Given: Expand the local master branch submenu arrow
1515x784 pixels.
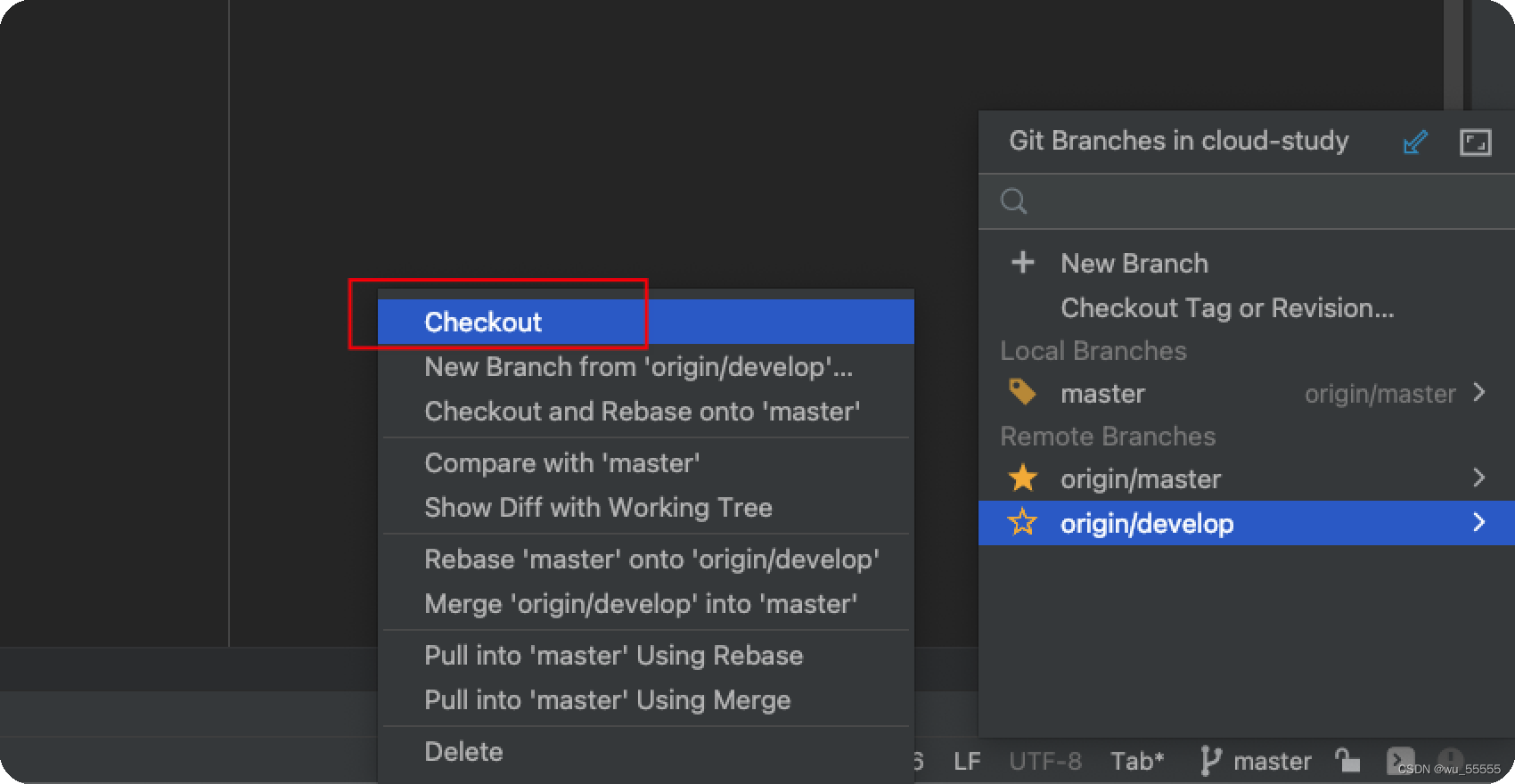Looking at the screenshot, I should (1479, 393).
